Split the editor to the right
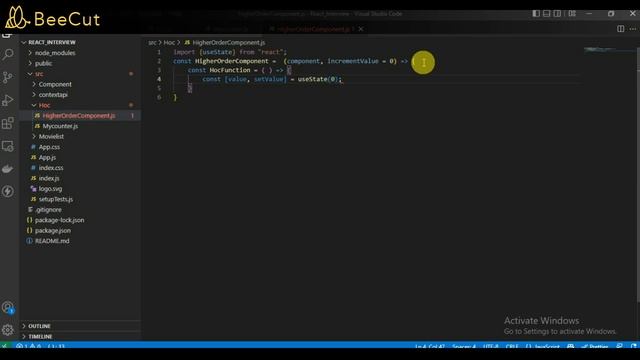The height and width of the screenshot is (360, 640). (x=620, y=29)
